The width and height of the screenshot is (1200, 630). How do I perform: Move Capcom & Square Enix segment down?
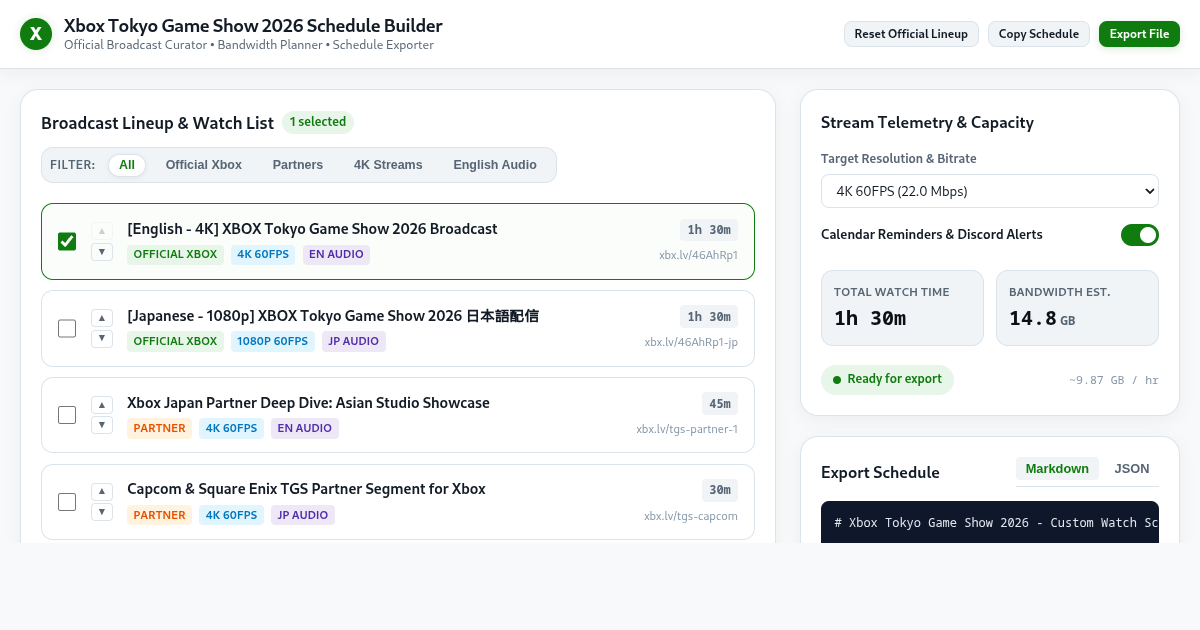click(102, 513)
